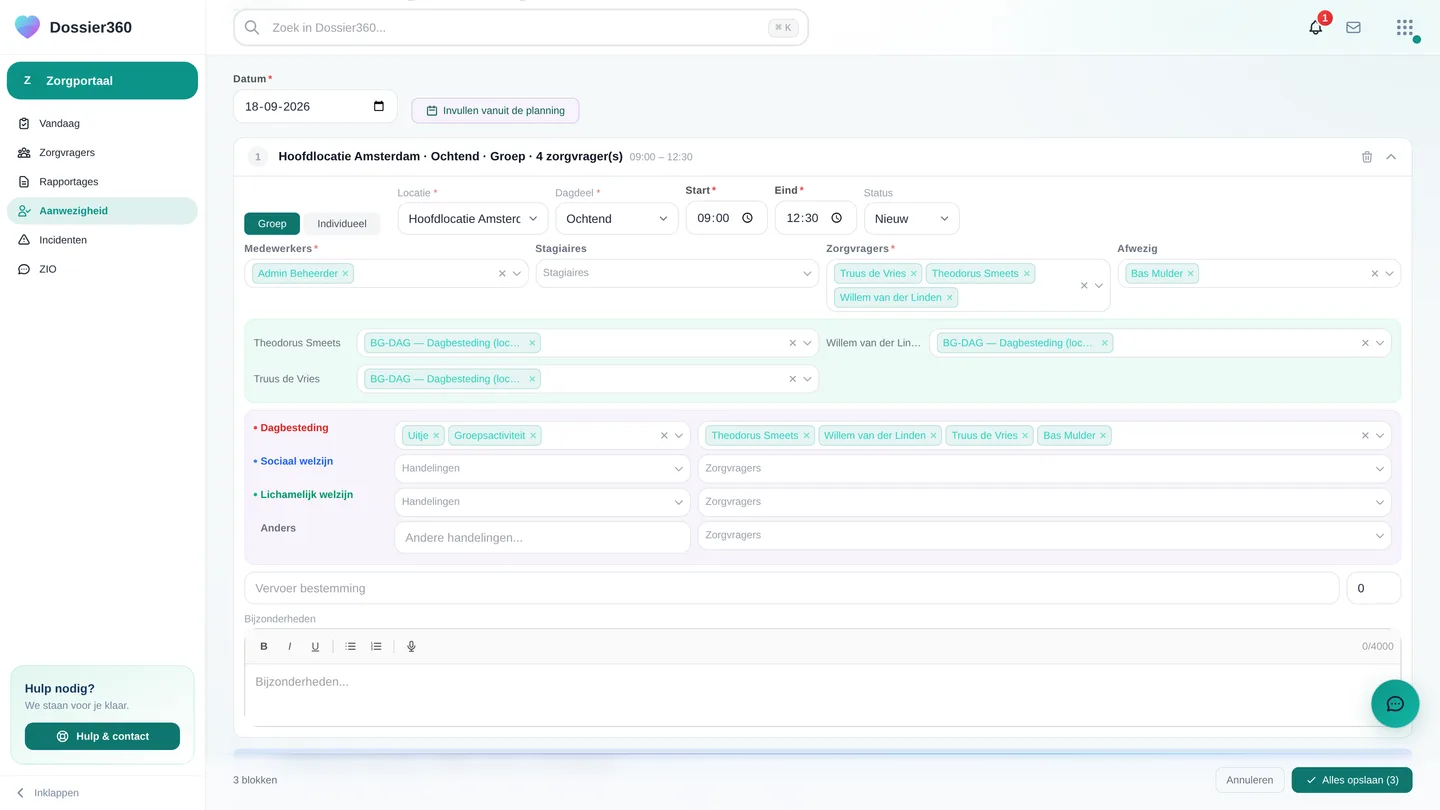Collapse the sidebar with Inklappen
Image resolution: width=1440 pixels, height=810 pixels.
tap(47, 793)
